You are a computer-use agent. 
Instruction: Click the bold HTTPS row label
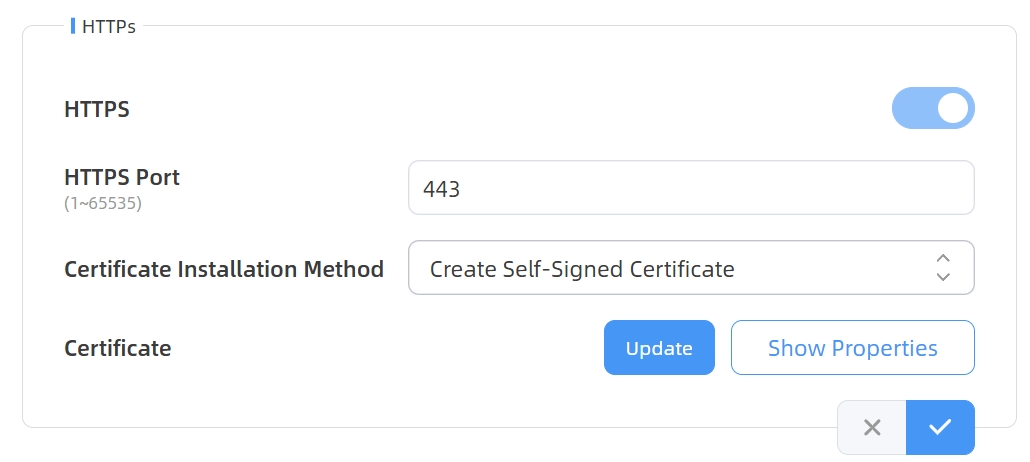[x=97, y=109]
